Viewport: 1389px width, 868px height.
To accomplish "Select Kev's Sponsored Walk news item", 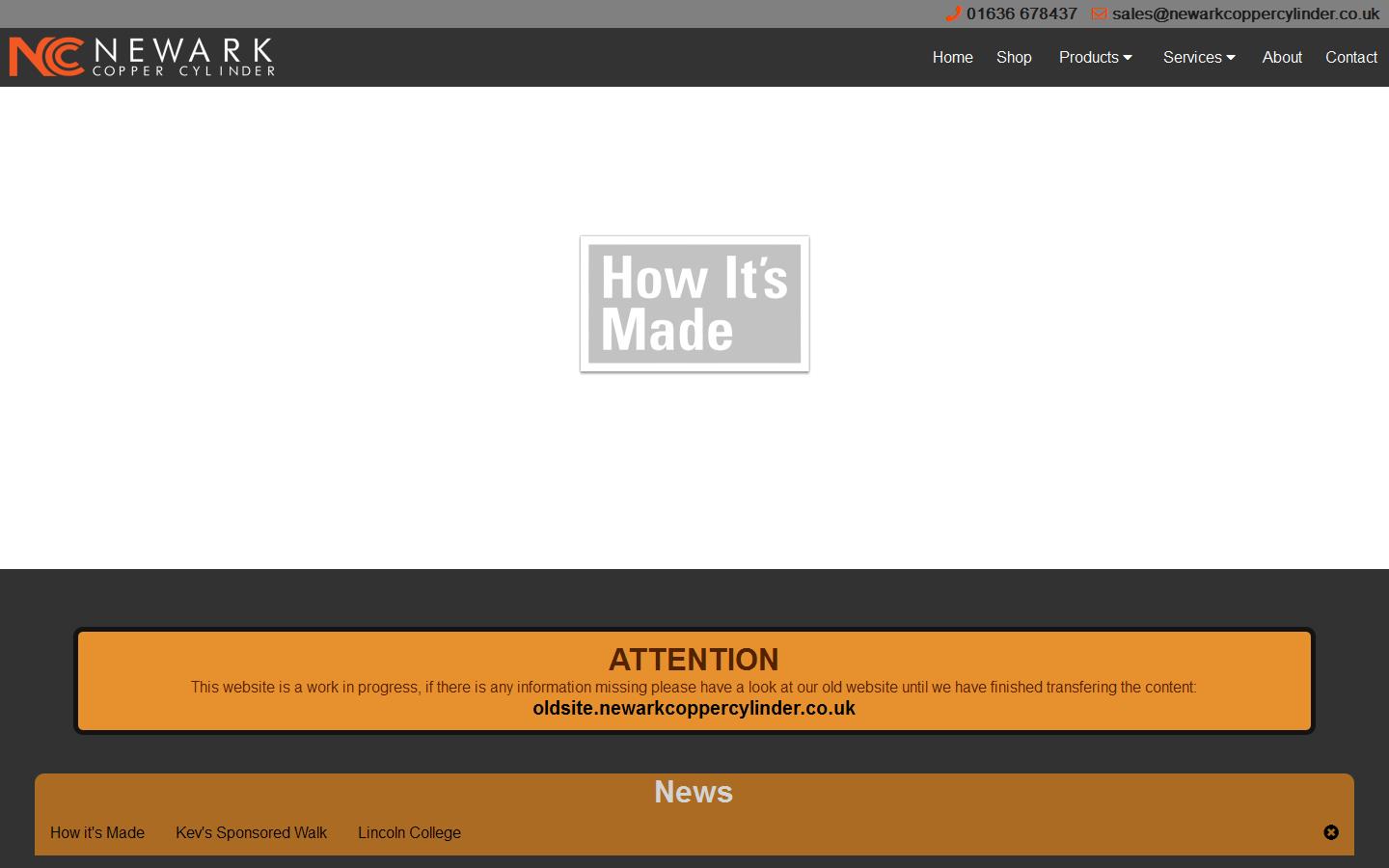I will coord(251,832).
